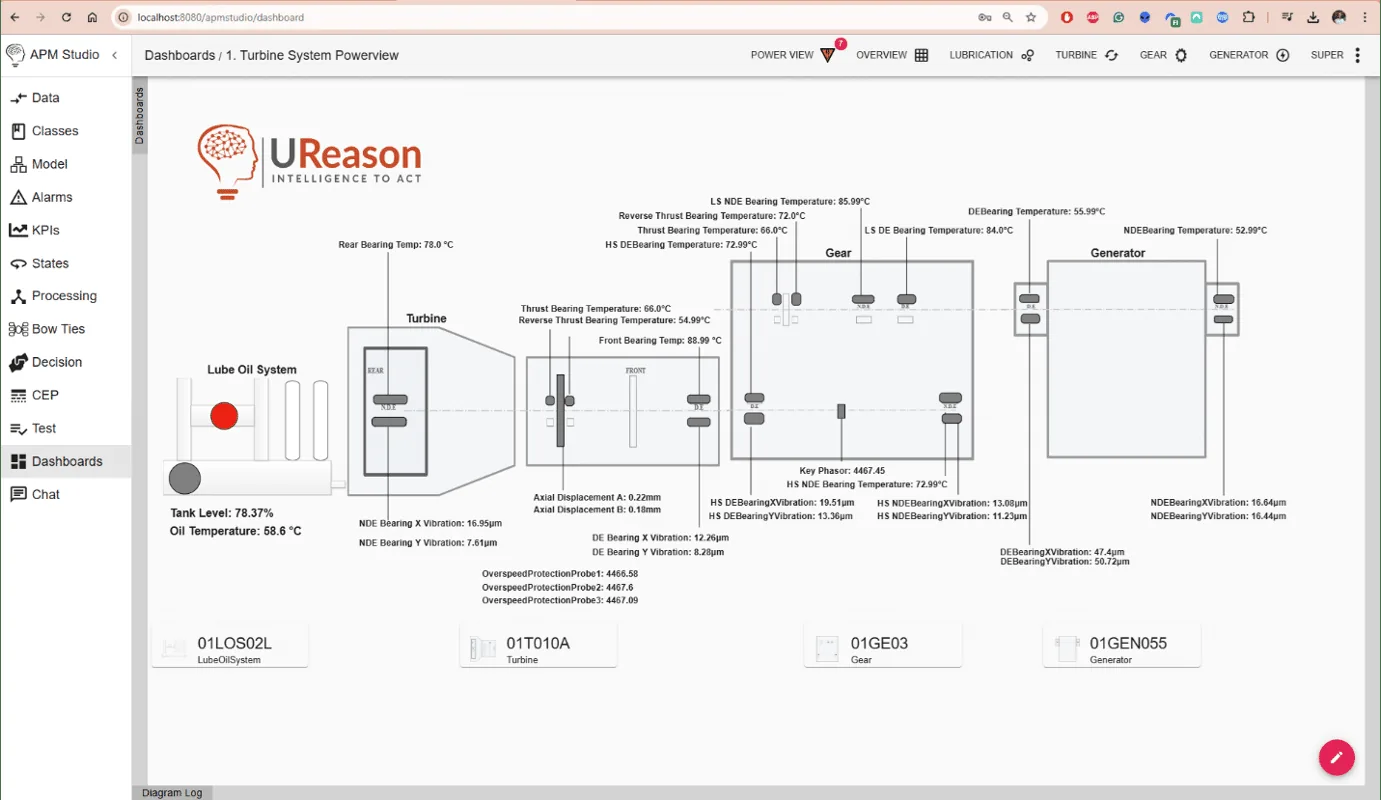Select DEBearingXVibration 47.4µm label
Image resolution: width=1381 pixels, height=800 pixels.
(1062, 552)
